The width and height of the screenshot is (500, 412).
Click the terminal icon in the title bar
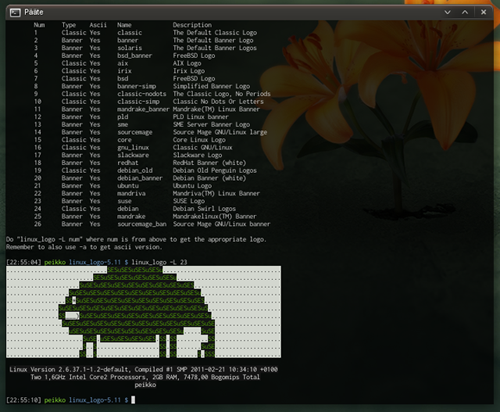coord(15,13)
